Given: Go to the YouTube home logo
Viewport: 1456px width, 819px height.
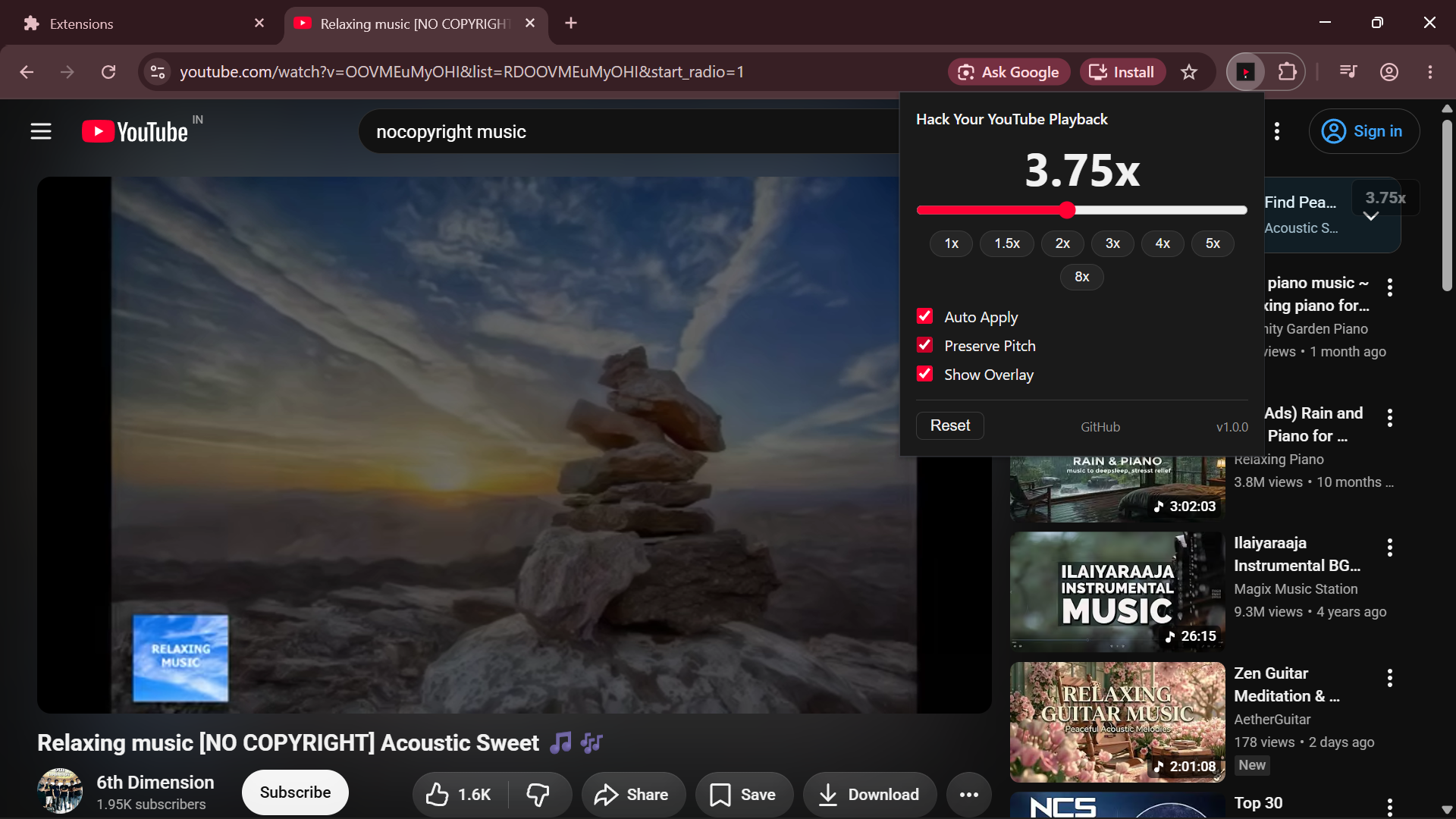Looking at the screenshot, I should 135,132.
